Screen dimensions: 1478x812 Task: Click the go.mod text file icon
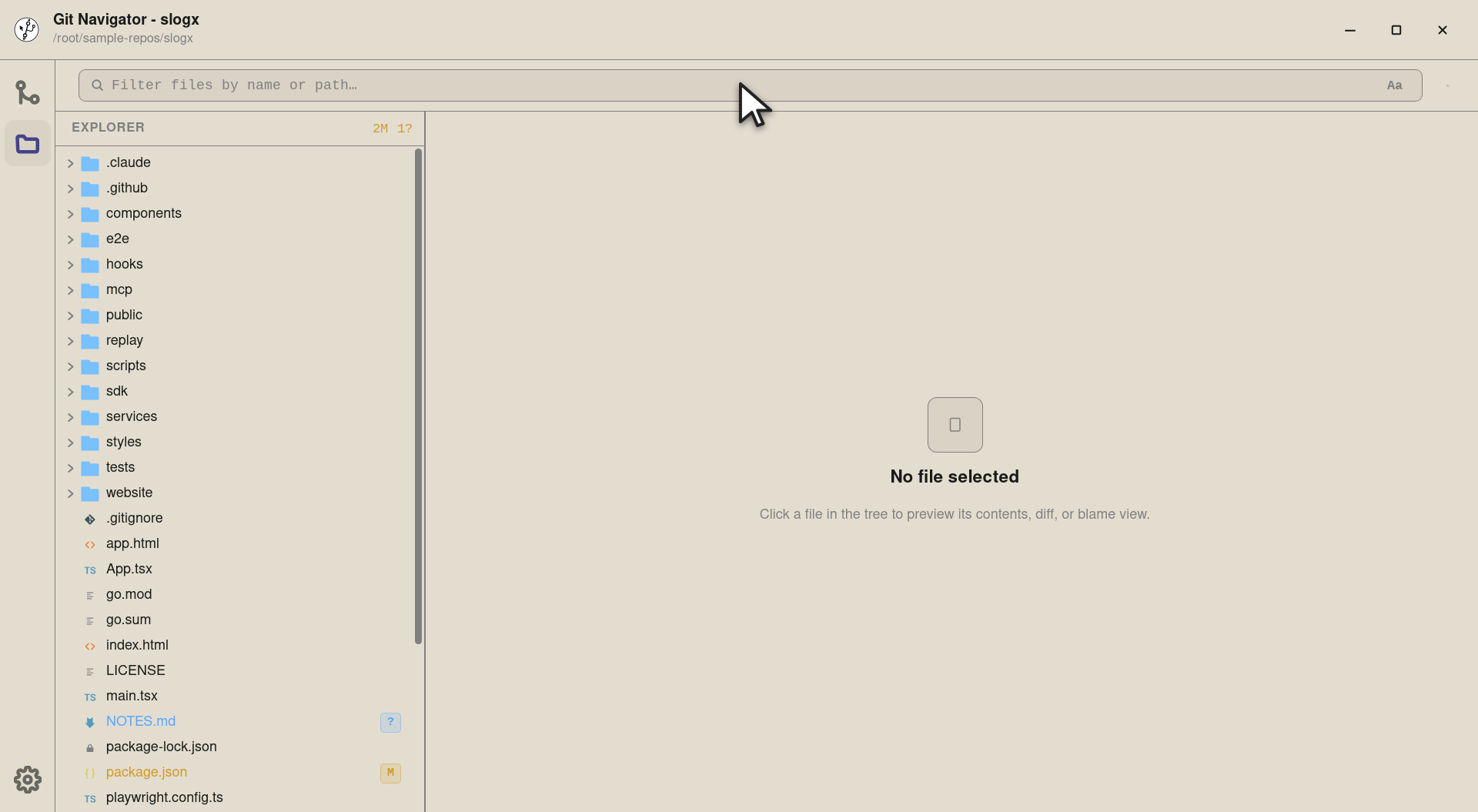click(x=90, y=595)
